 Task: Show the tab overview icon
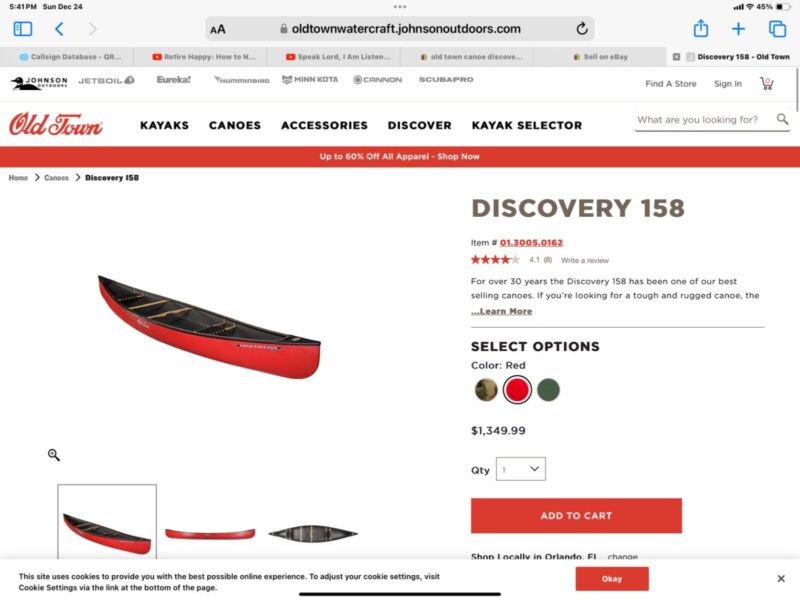pyautogui.click(x=777, y=29)
